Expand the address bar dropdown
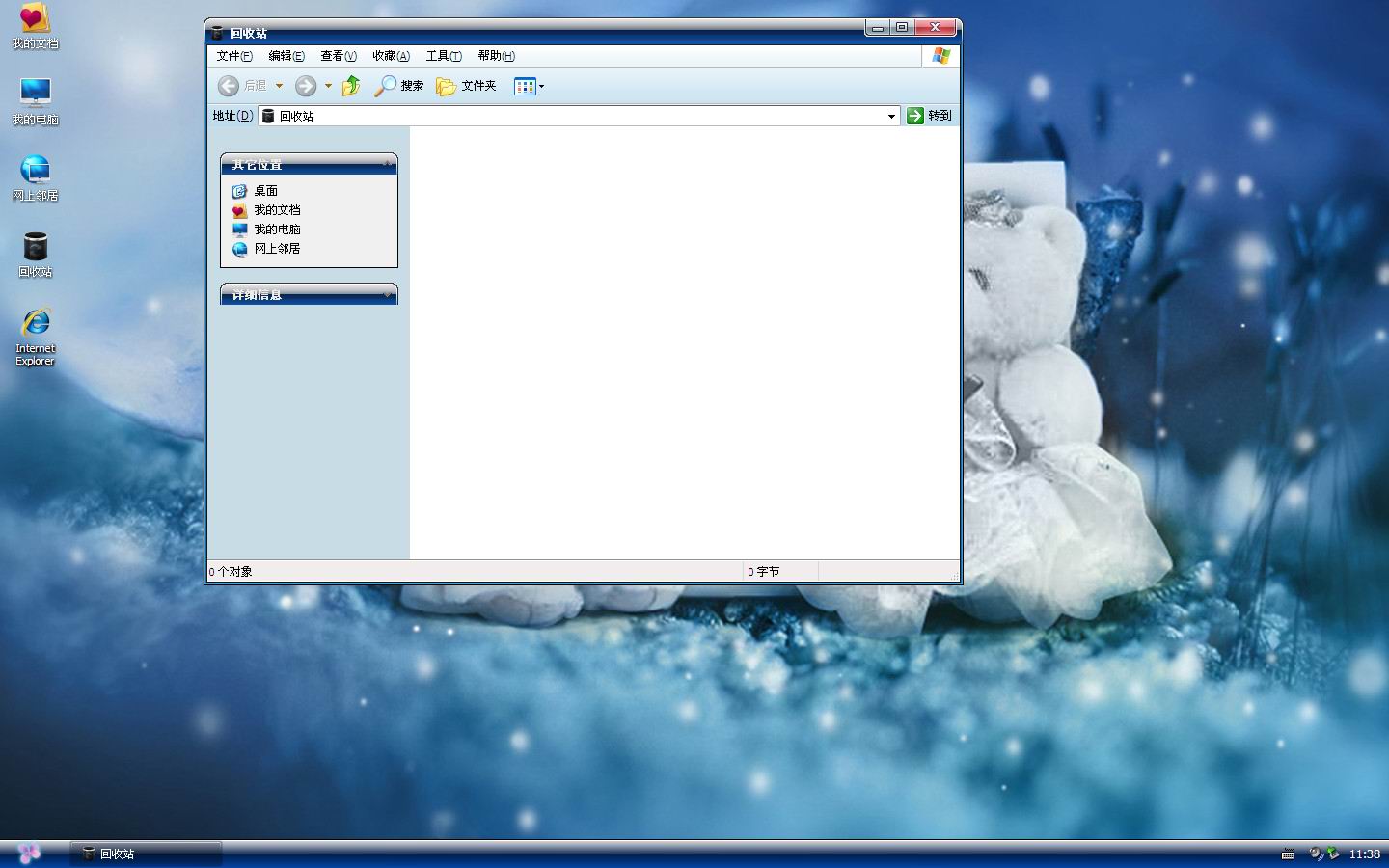1389x868 pixels. [x=891, y=116]
